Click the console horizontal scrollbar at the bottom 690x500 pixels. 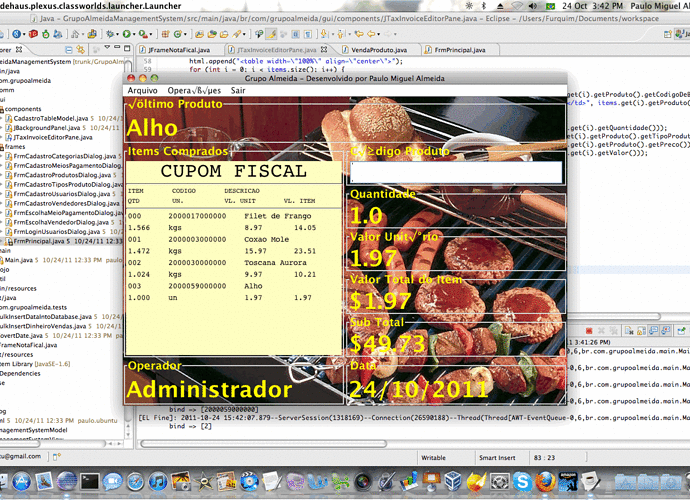263,444
